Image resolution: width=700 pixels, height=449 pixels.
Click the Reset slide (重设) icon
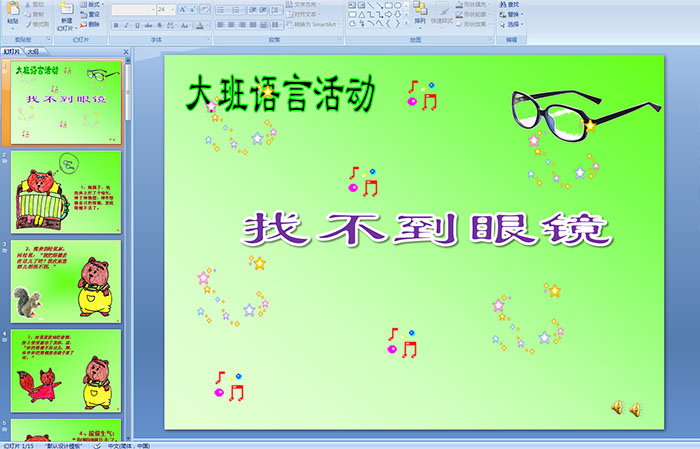tap(83, 15)
